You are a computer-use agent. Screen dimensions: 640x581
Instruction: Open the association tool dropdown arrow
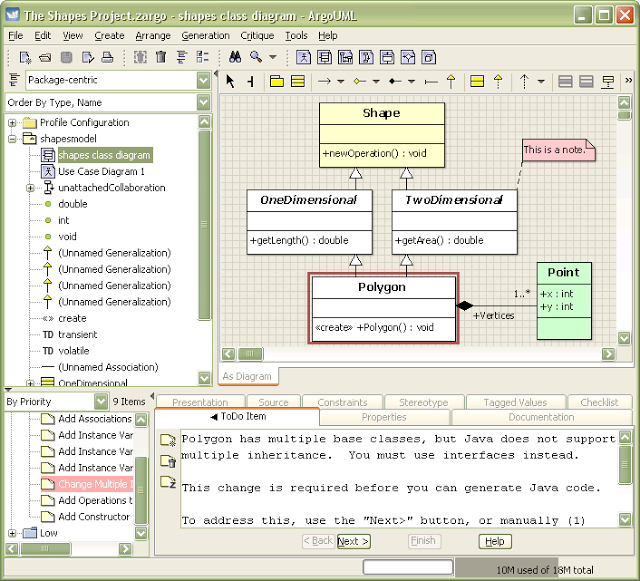click(x=341, y=81)
